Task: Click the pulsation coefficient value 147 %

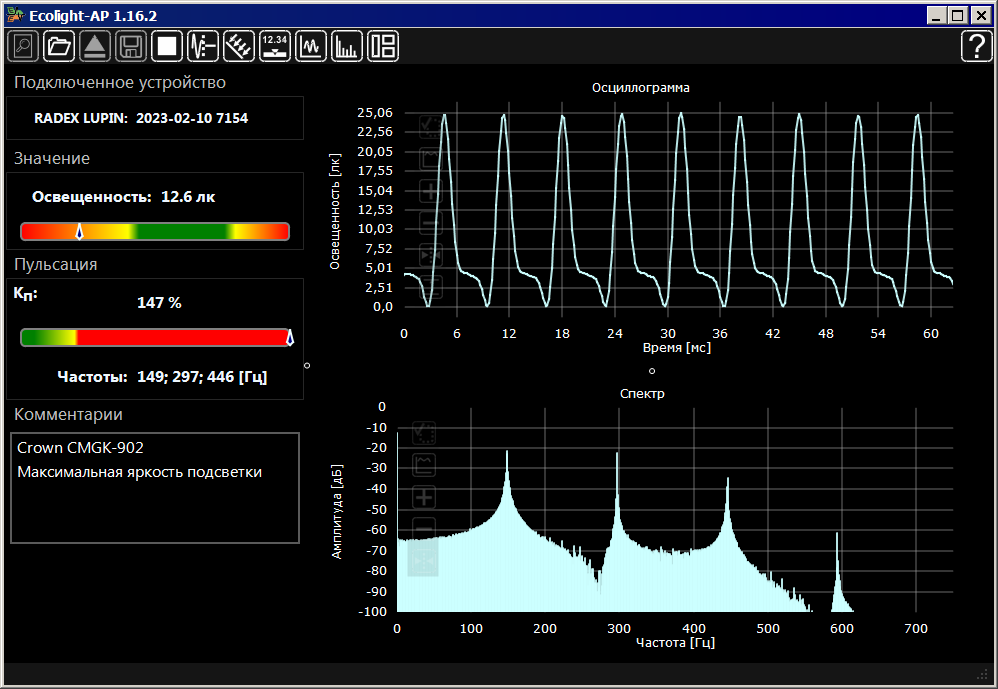Action: (x=159, y=303)
